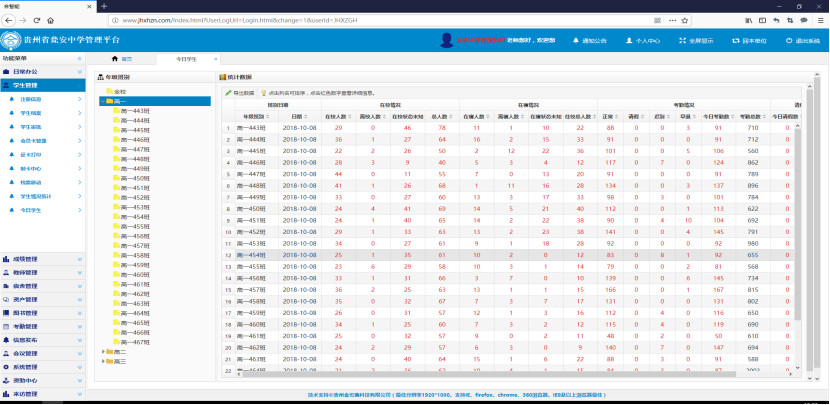Collapse the 功能菜单 sidebar with double-arrow
This screenshot has height=405, width=830.
point(79,58)
